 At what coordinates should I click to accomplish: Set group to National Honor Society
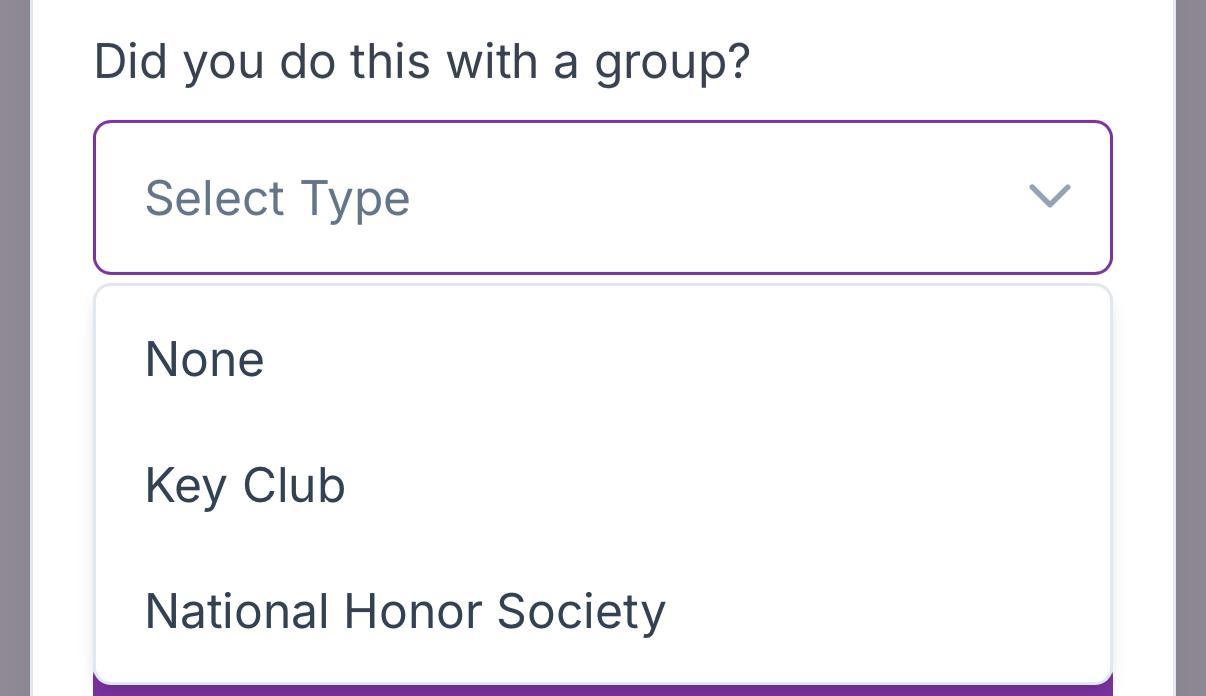pos(405,611)
